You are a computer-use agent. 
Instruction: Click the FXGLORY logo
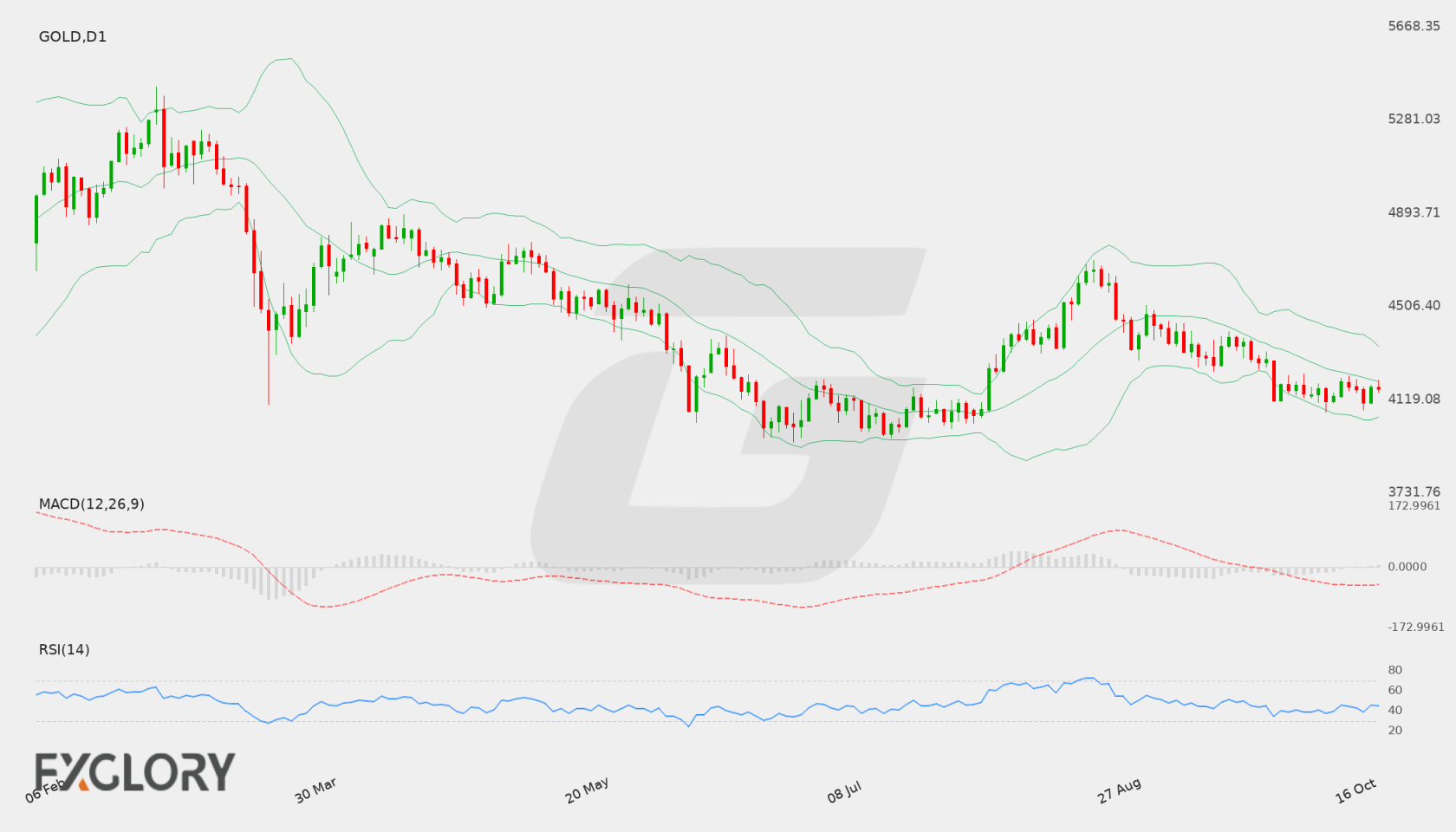pyautogui.click(x=134, y=771)
